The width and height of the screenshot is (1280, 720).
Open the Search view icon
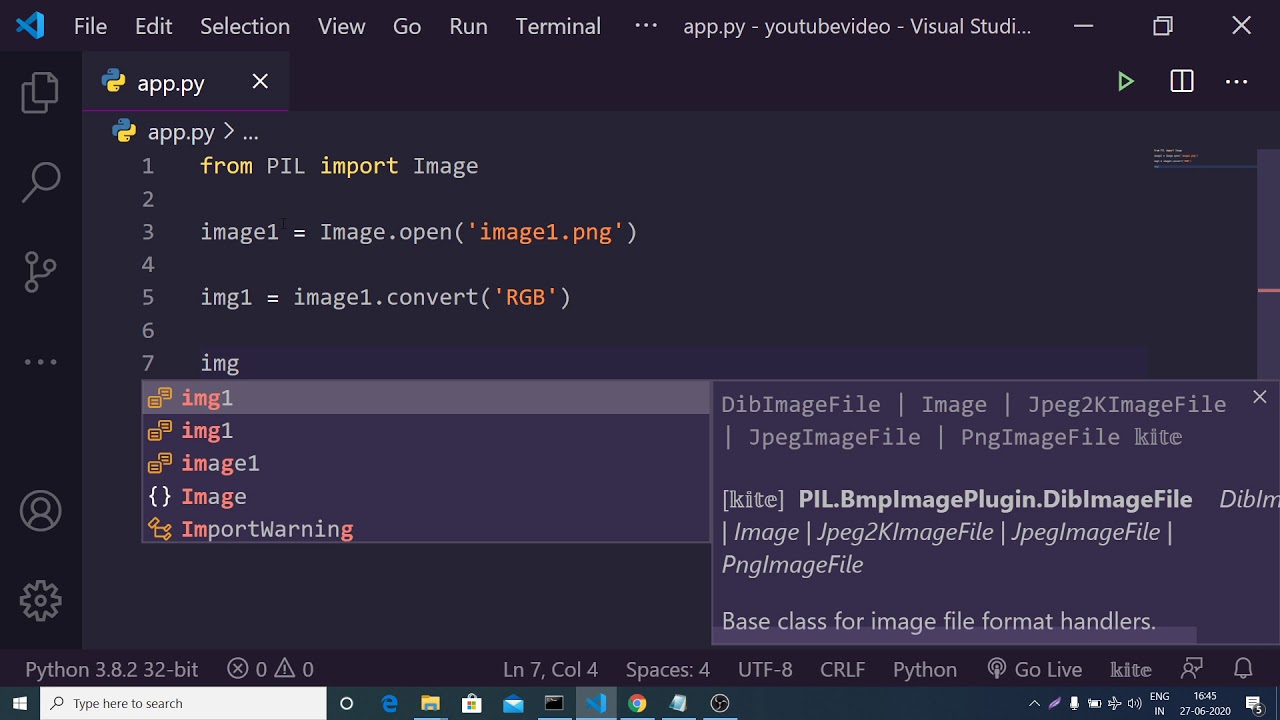pos(40,181)
